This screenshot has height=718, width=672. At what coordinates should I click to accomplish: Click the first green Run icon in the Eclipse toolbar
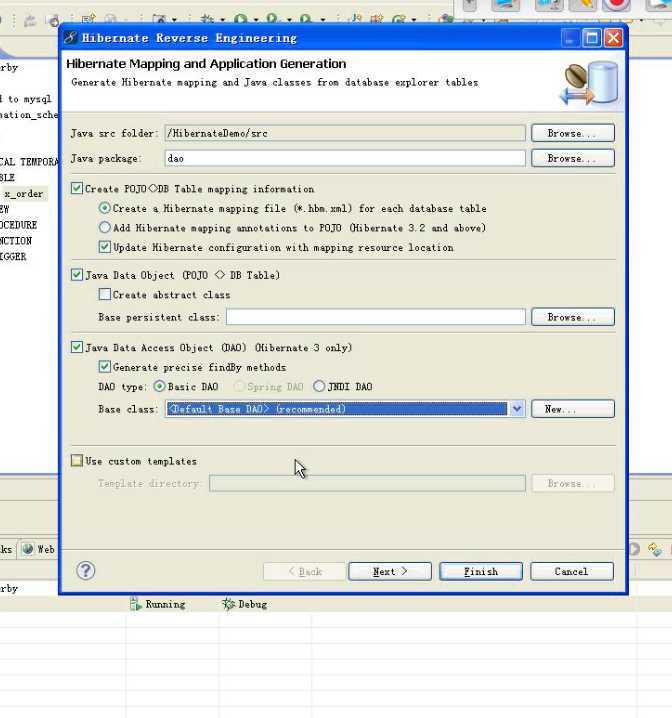[240, 20]
